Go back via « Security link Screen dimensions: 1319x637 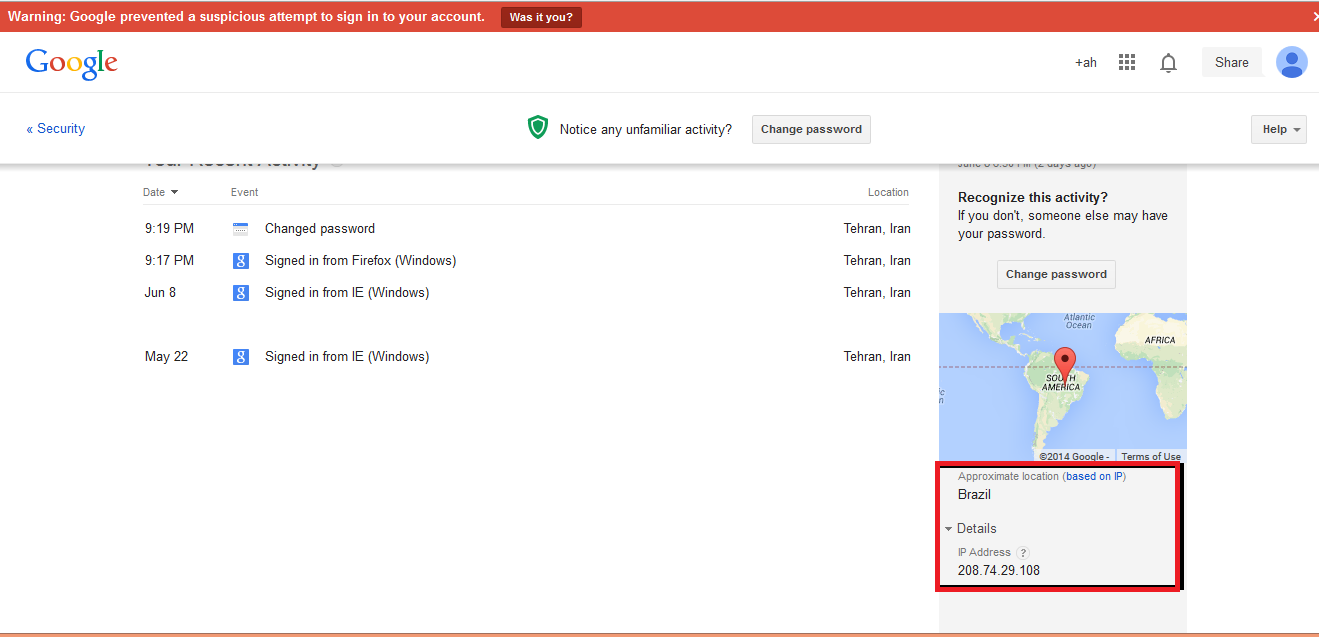click(x=56, y=129)
